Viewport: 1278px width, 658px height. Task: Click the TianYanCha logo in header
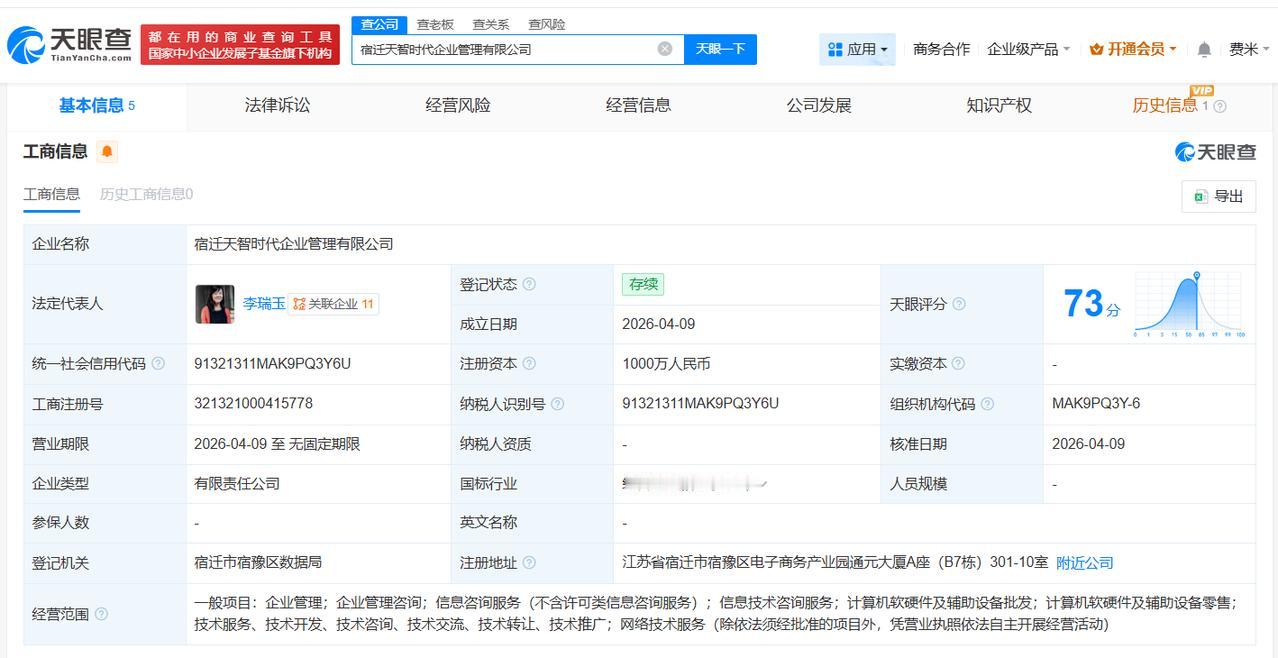pyautogui.click(x=70, y=45)
